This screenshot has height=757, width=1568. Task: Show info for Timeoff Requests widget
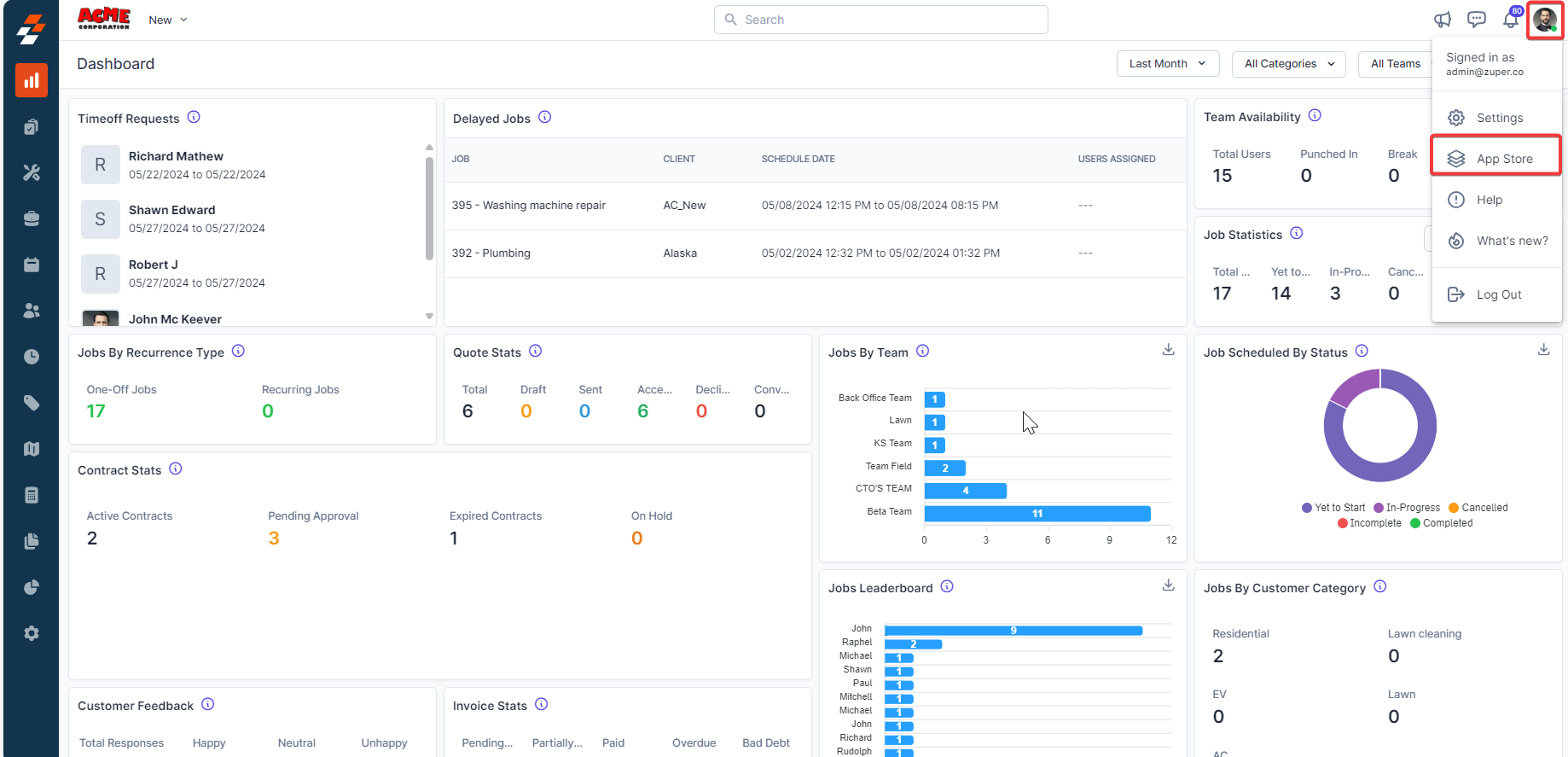194,117
